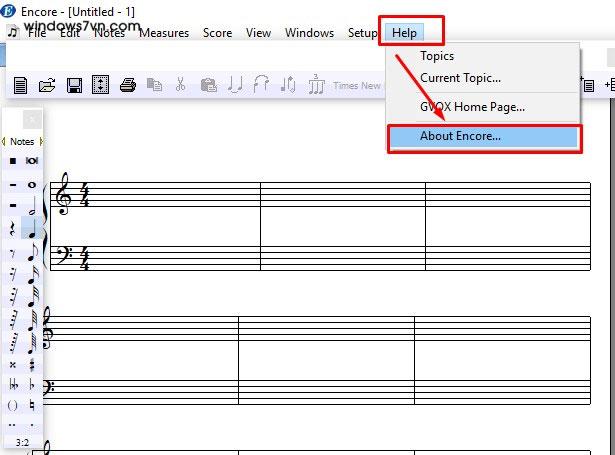Click Current Topic... in Help menu
Viewport: 615px width, 455px height.
tap(460, 78)
